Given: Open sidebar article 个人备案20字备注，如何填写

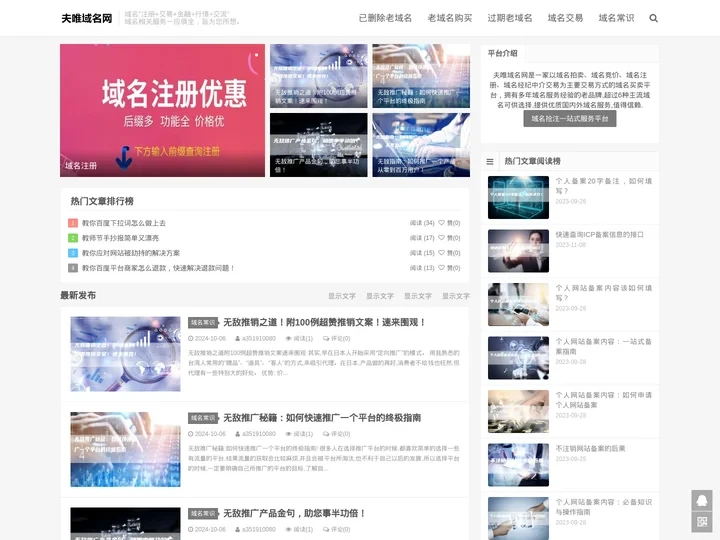Looking at the screenshot, I should tap(603, 186).
